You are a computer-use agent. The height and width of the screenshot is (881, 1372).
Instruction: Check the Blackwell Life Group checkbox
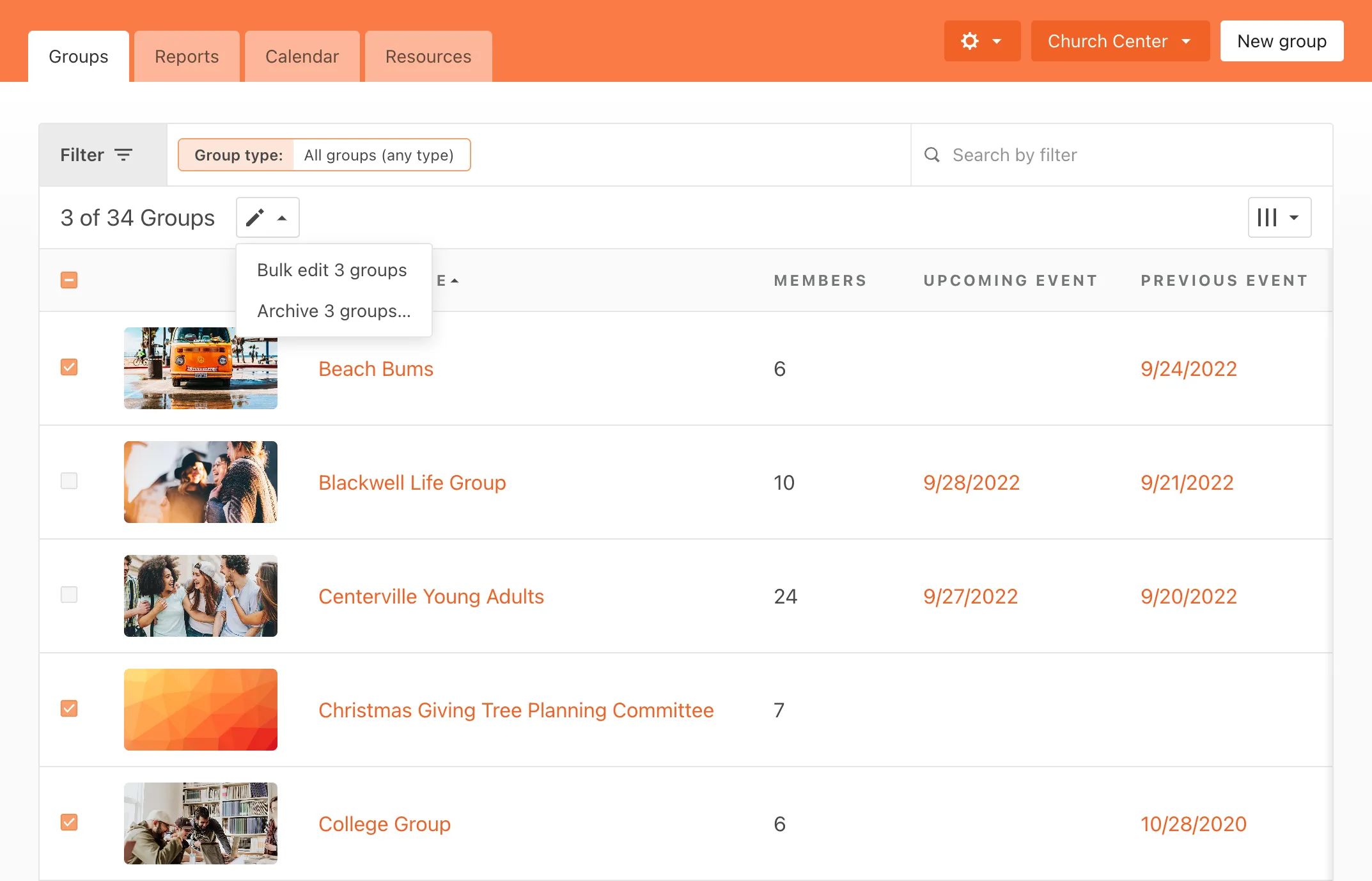[69, 482]
